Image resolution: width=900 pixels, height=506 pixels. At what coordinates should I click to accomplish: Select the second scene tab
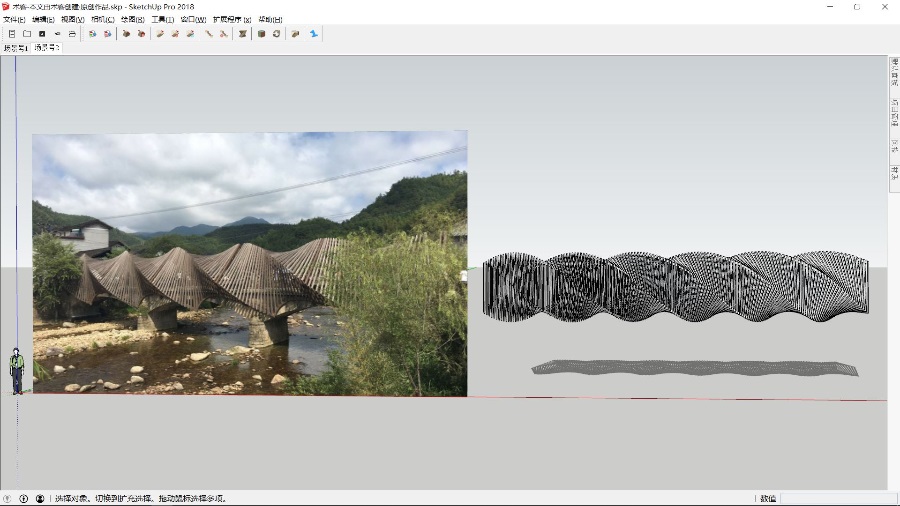tap(46, 47)
